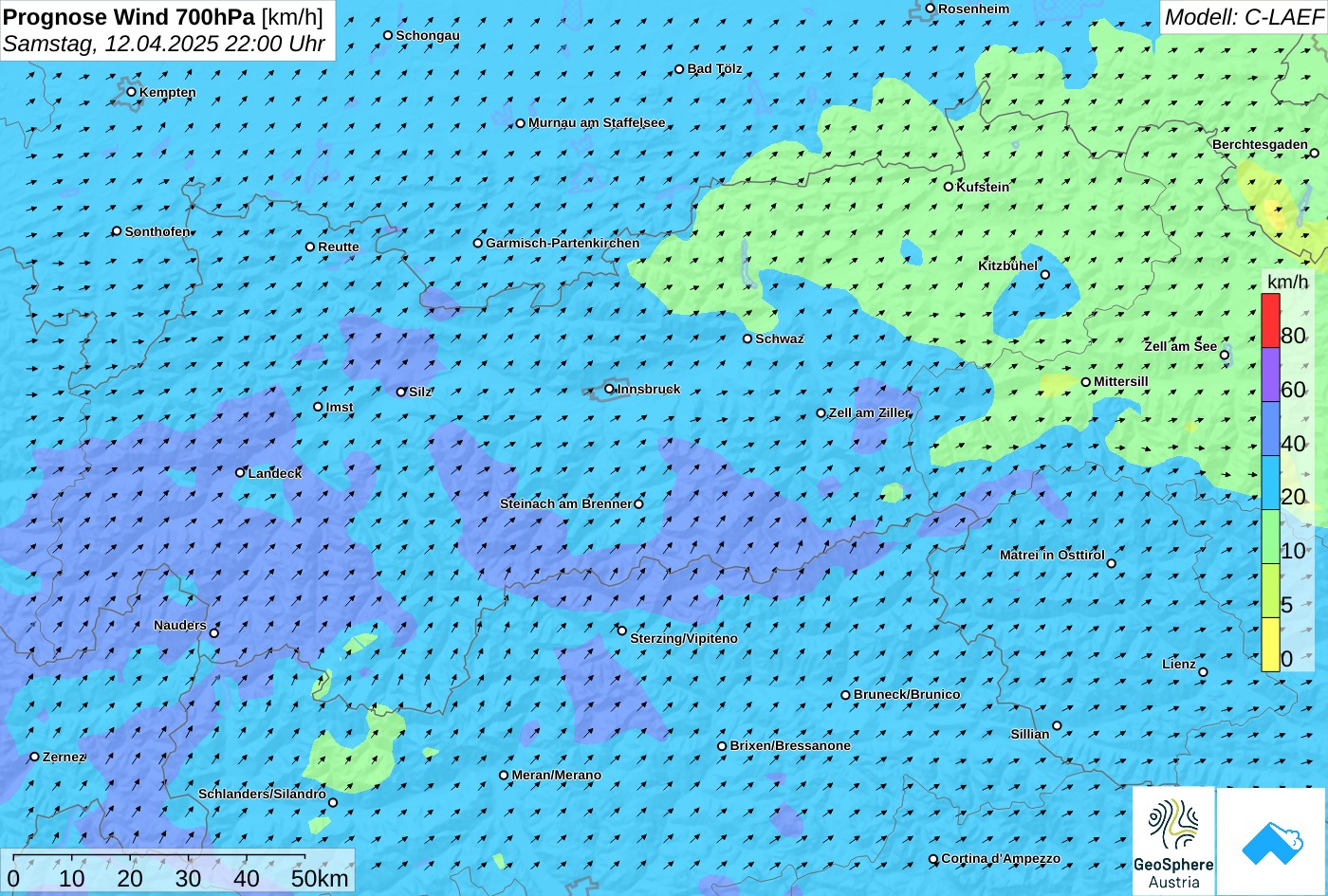
Task: Click the Kufstein city marker
Action: (x=948, y=187)
